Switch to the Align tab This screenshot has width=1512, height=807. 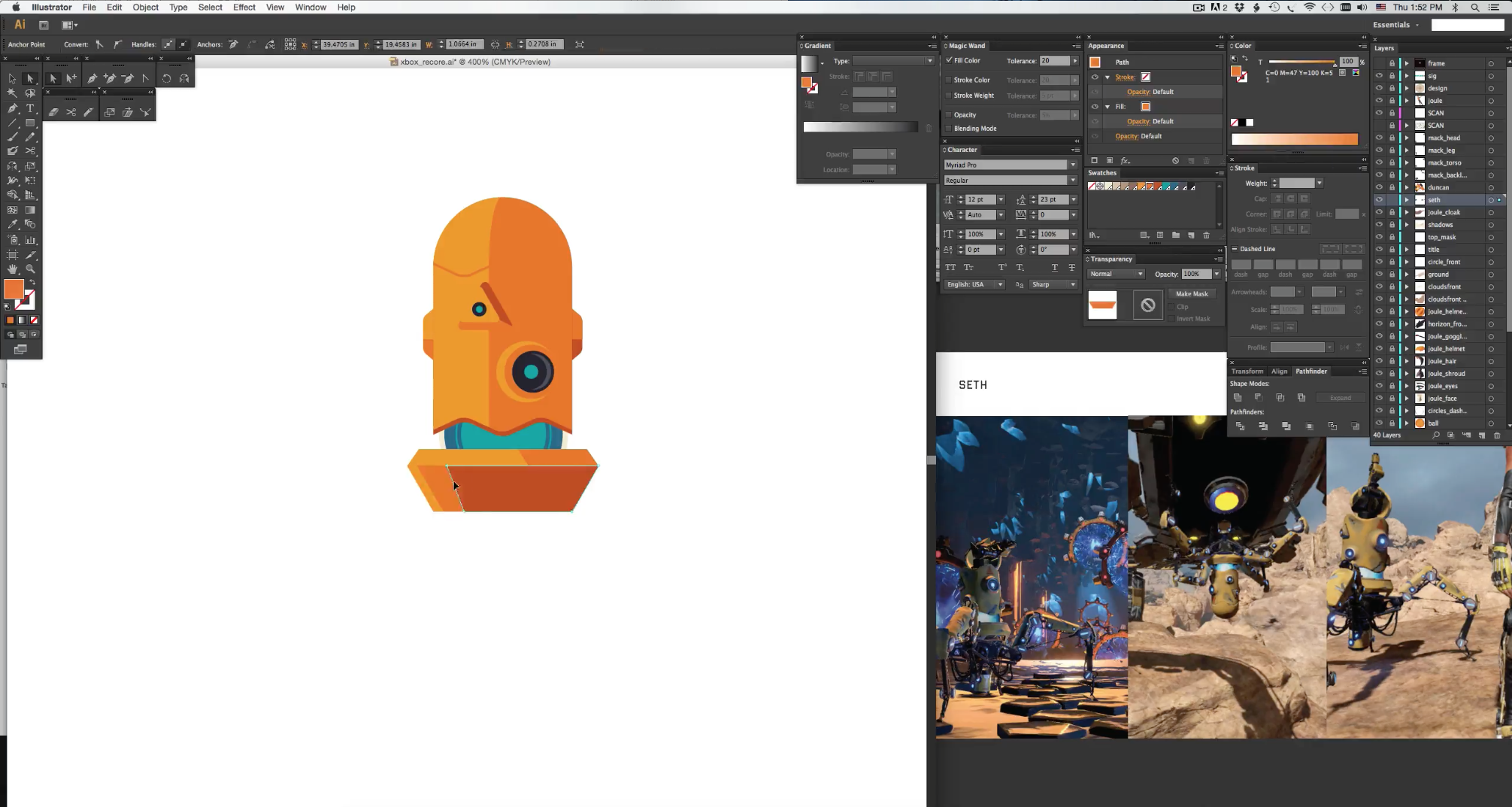(x=1279, y=372)
